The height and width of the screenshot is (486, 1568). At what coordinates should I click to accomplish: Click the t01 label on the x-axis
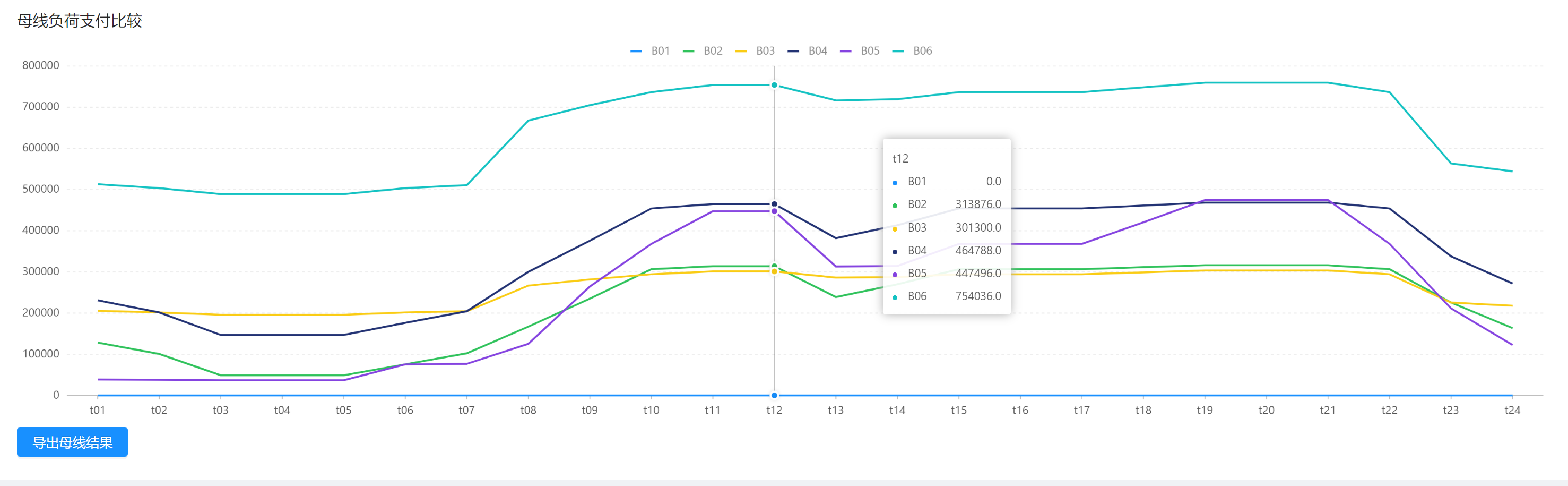pos(98,411)
